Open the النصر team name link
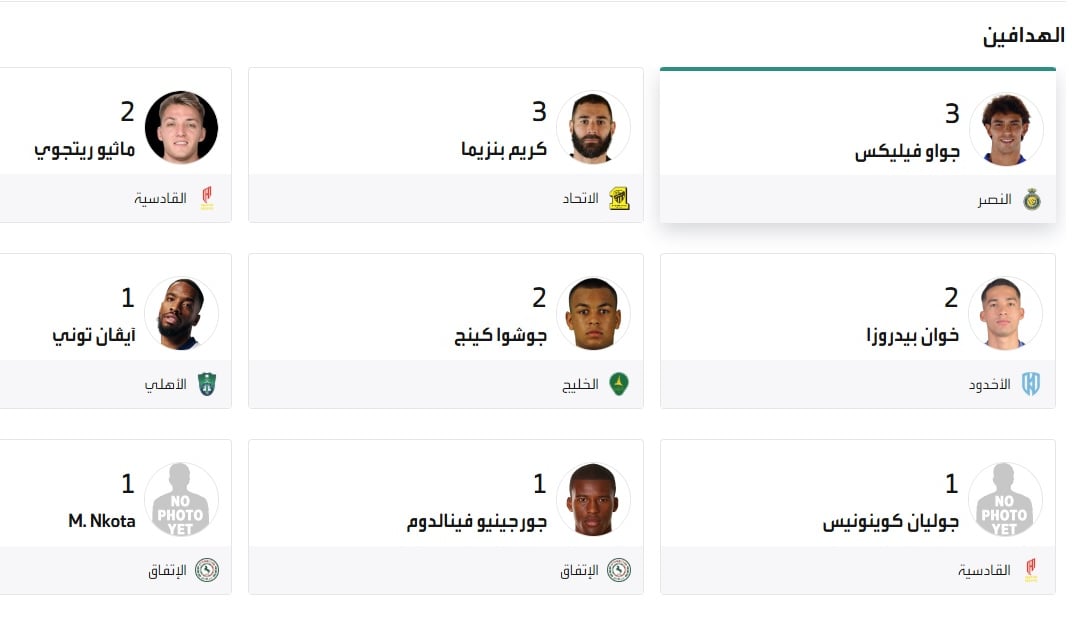The height and width of the screenshot is (628, 1072). point(994,200)
